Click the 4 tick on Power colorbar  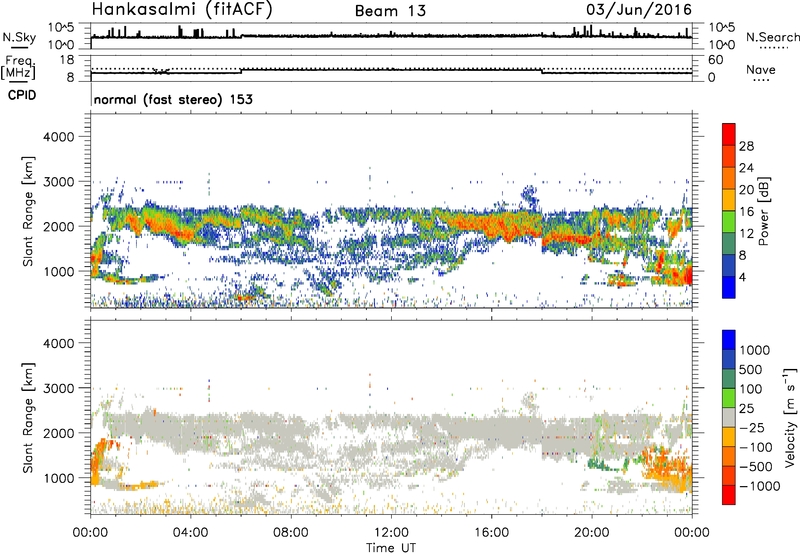point(743,278)
